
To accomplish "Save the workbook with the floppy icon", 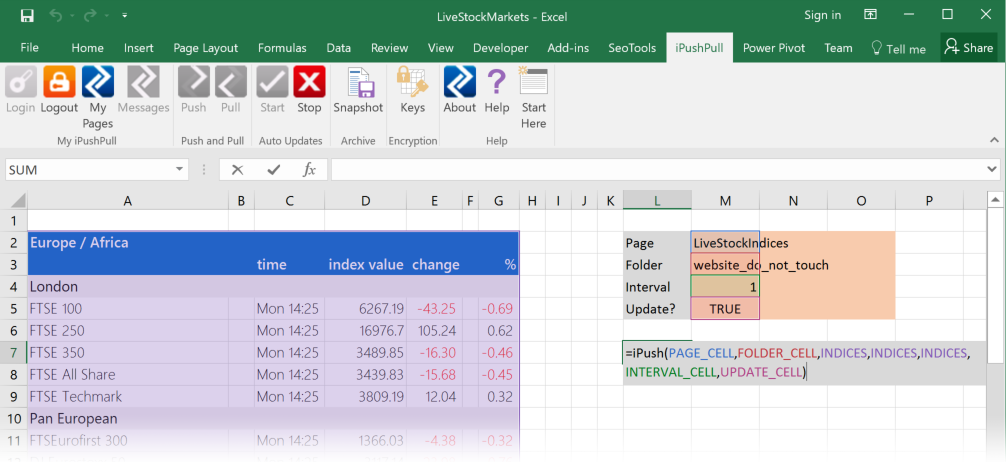I will [x=26, y=15].
